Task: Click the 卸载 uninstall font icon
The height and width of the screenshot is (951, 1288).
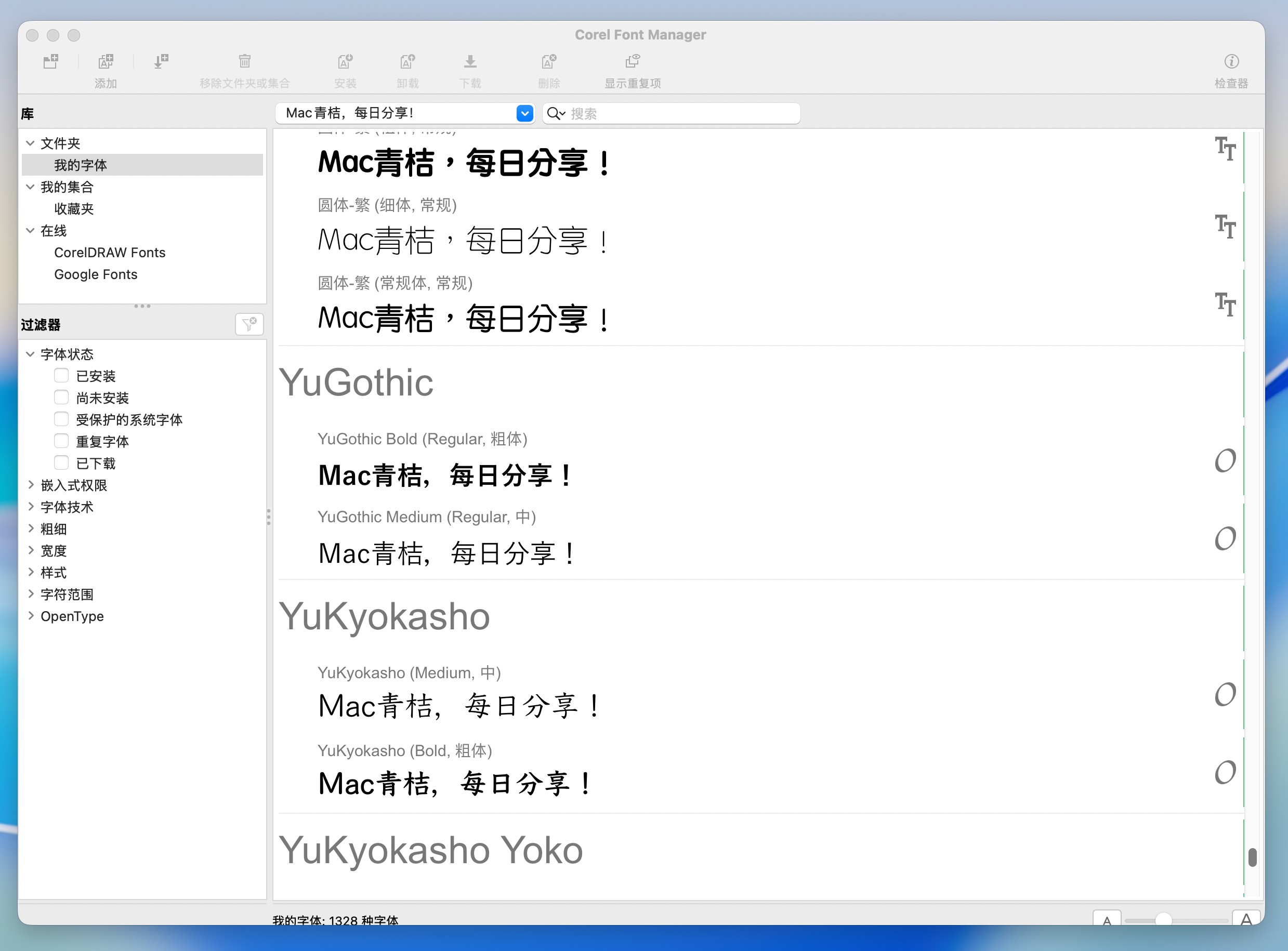Action: pyautogui.click(x=407, y=61)
